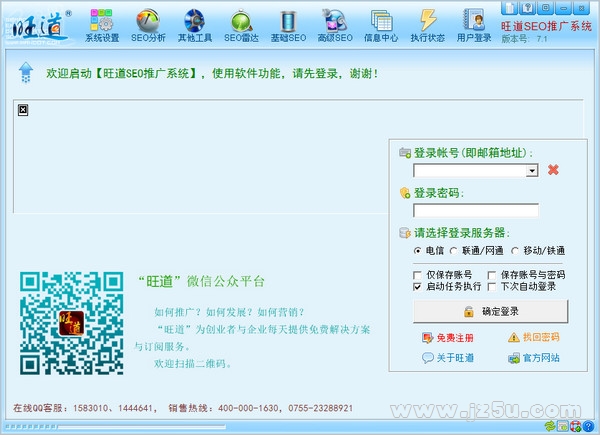Open the 高级SEO section
The height and width of the screenshot is (435, 600).
335,25
